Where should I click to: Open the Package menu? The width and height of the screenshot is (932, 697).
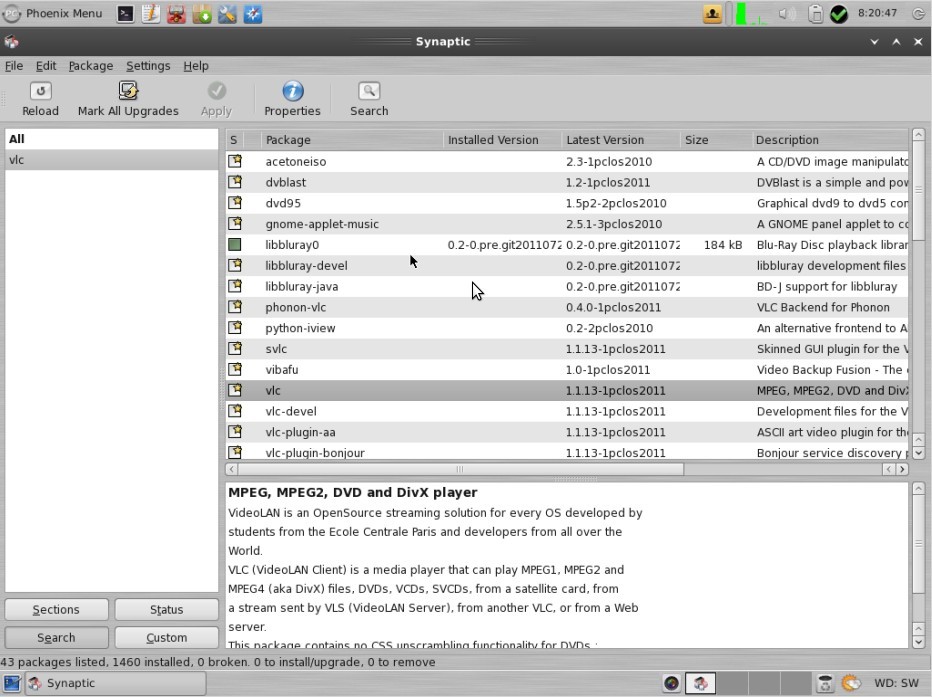pyautogui.click(x=90, y=66)
